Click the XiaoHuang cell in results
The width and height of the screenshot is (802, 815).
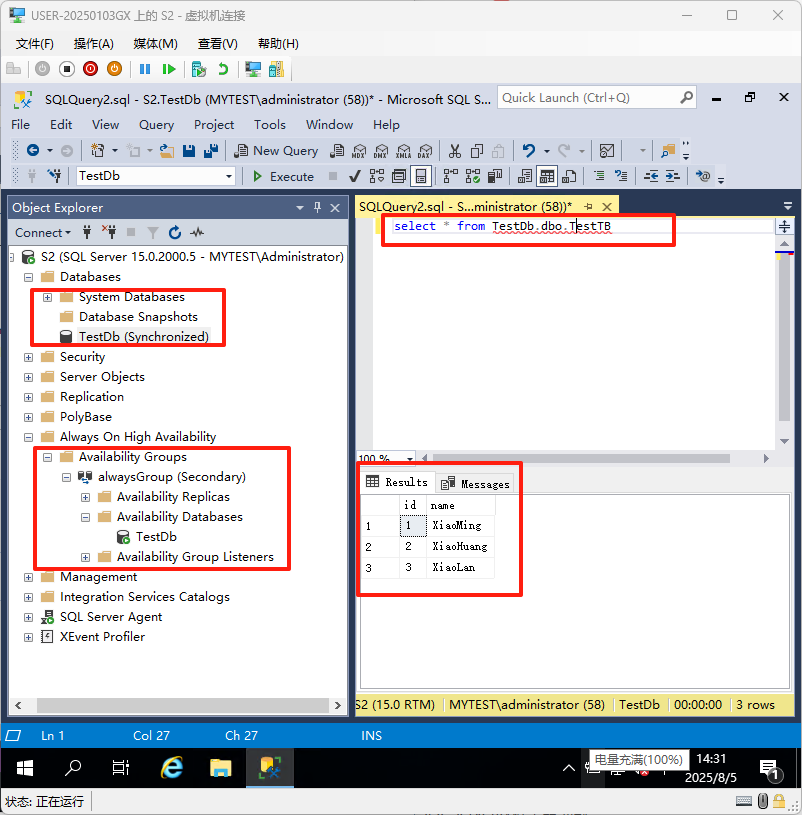(460, 546)
